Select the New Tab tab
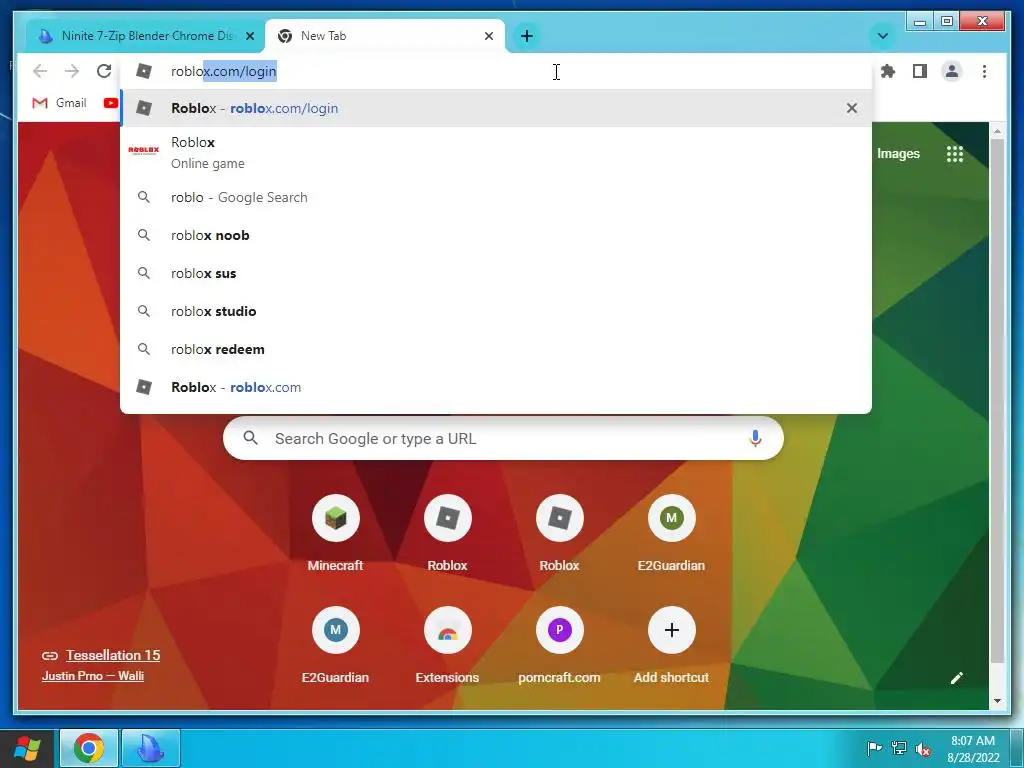Screen dimensions: 1024x768 pyautogui.click(x=385, y=36)
